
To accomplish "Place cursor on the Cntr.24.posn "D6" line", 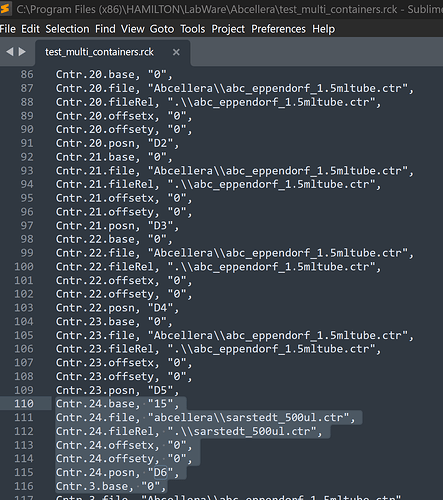I will coord(117,472).
